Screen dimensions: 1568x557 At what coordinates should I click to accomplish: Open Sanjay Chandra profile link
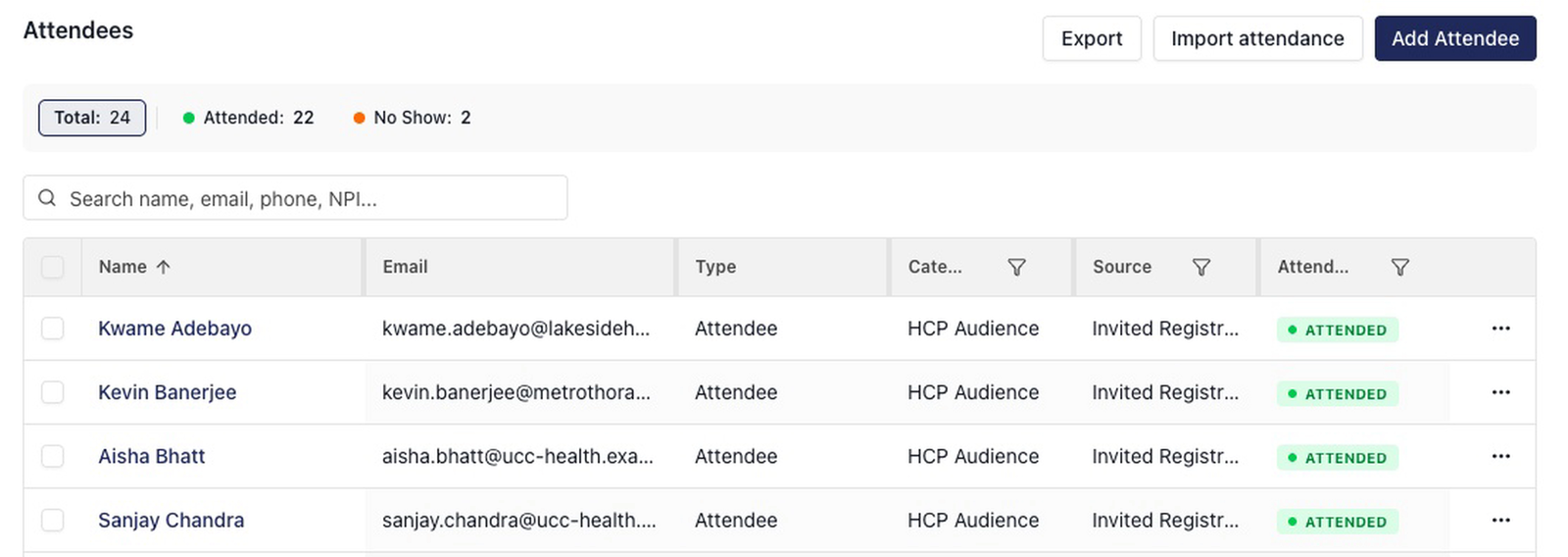pos(171,520)
